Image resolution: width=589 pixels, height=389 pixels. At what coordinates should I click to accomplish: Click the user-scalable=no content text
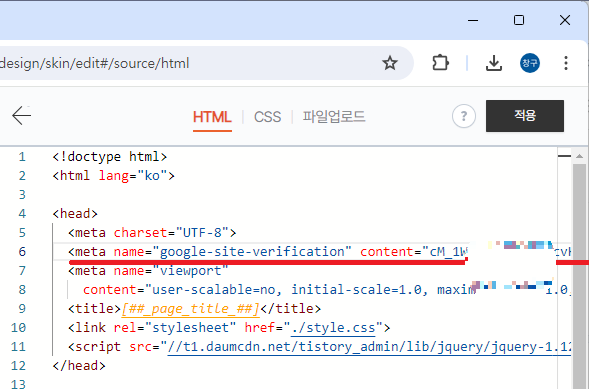(x=214, y=289)
